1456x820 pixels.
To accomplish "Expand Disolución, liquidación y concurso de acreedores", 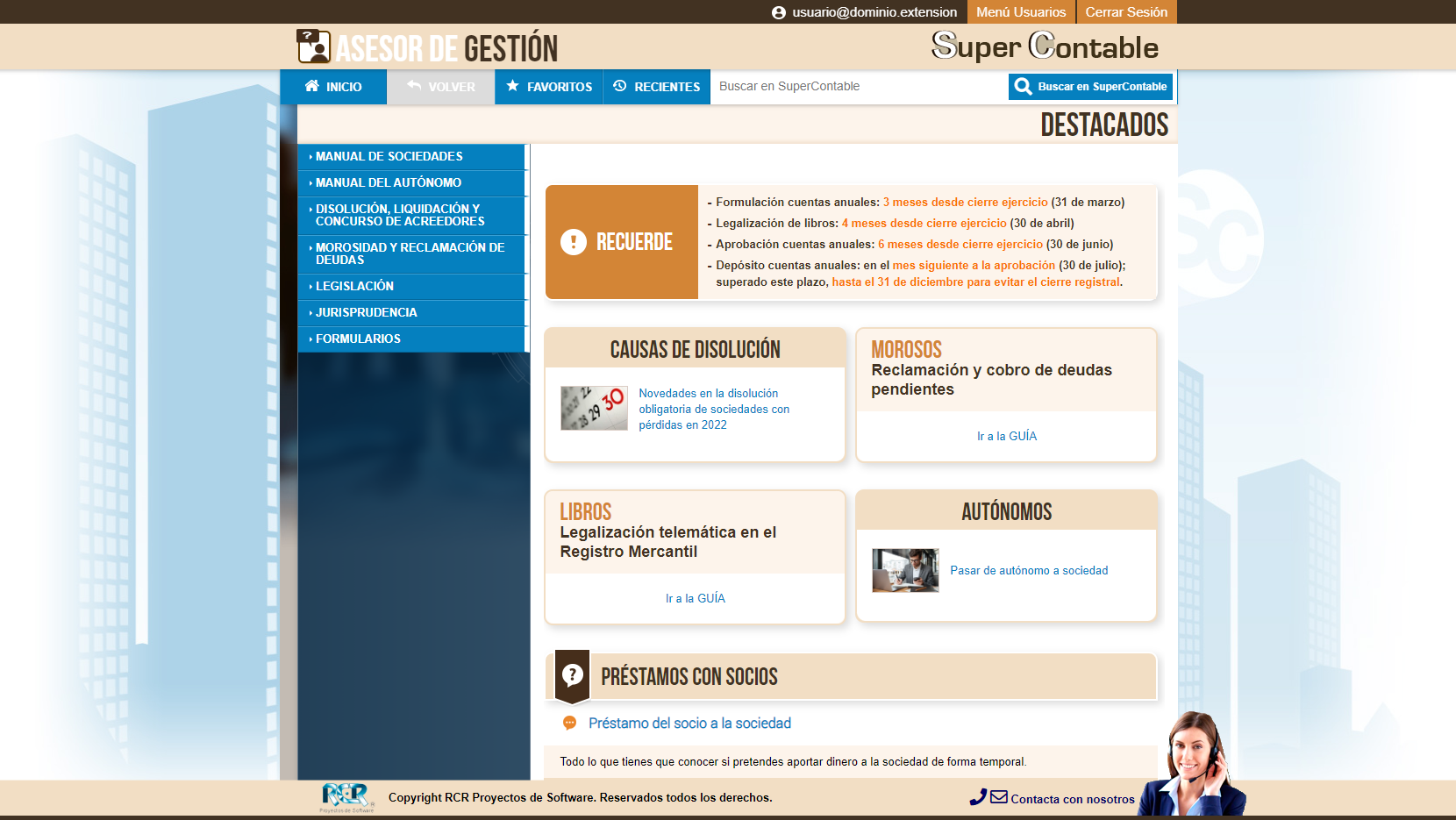I will pos(412,216).
